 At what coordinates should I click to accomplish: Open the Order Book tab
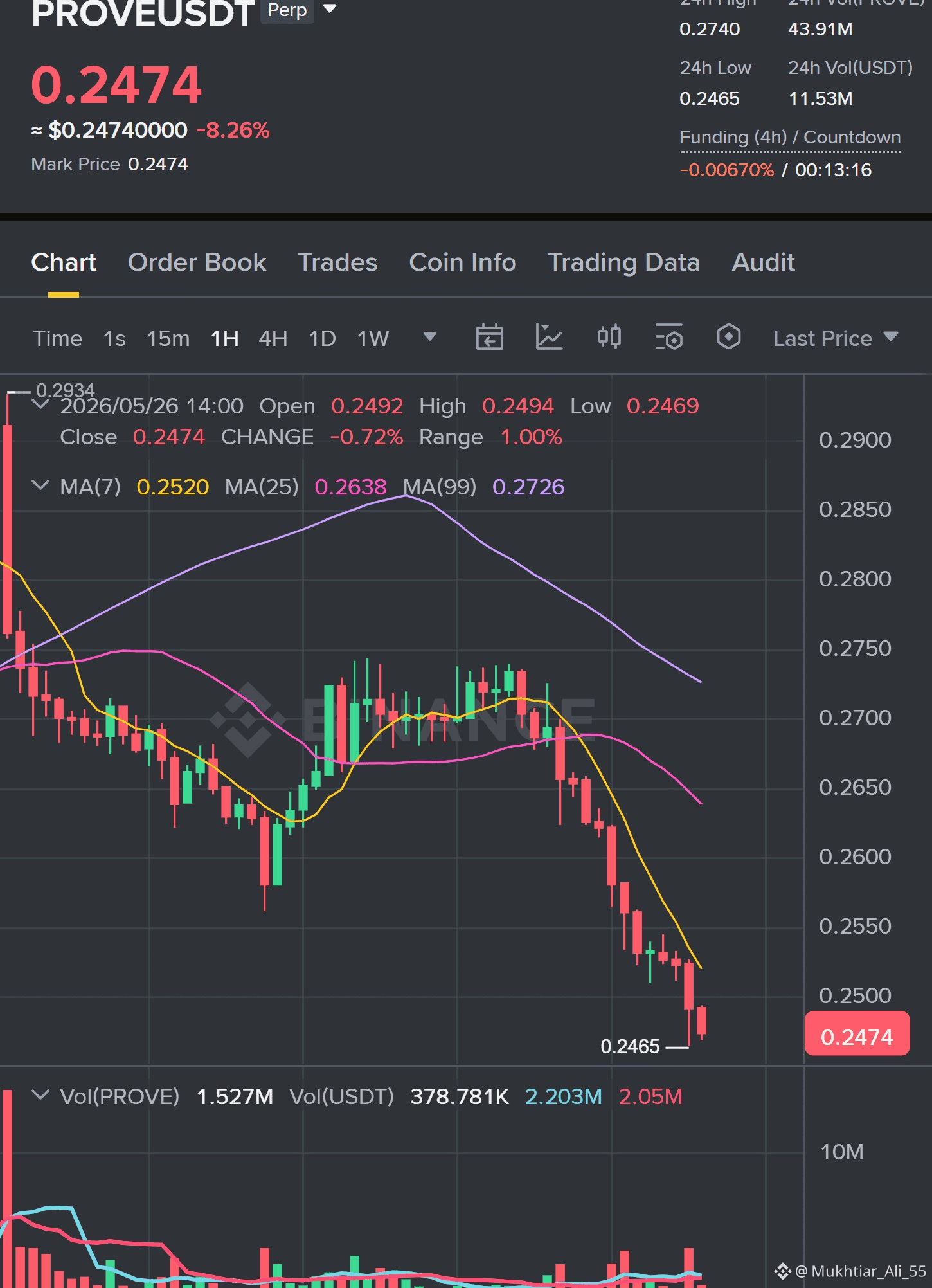pyautogui.click(x=197, y=262)
